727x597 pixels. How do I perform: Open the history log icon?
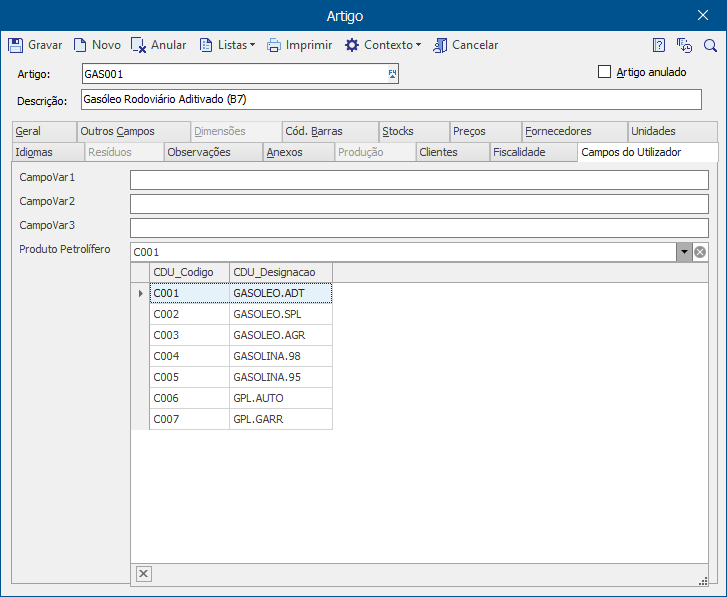[x=684, y=45]
